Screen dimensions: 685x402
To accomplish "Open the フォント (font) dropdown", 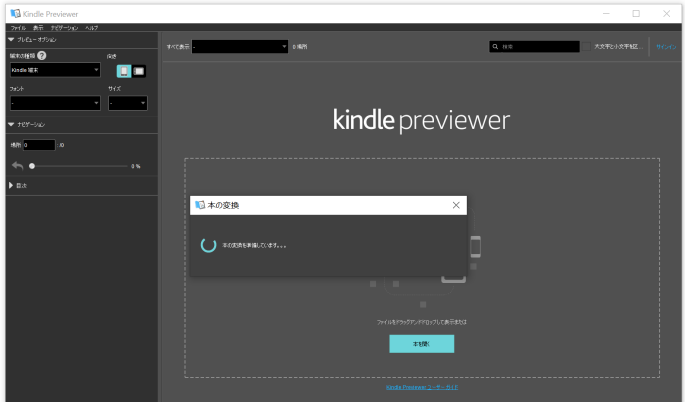I will tap(55, 103).
